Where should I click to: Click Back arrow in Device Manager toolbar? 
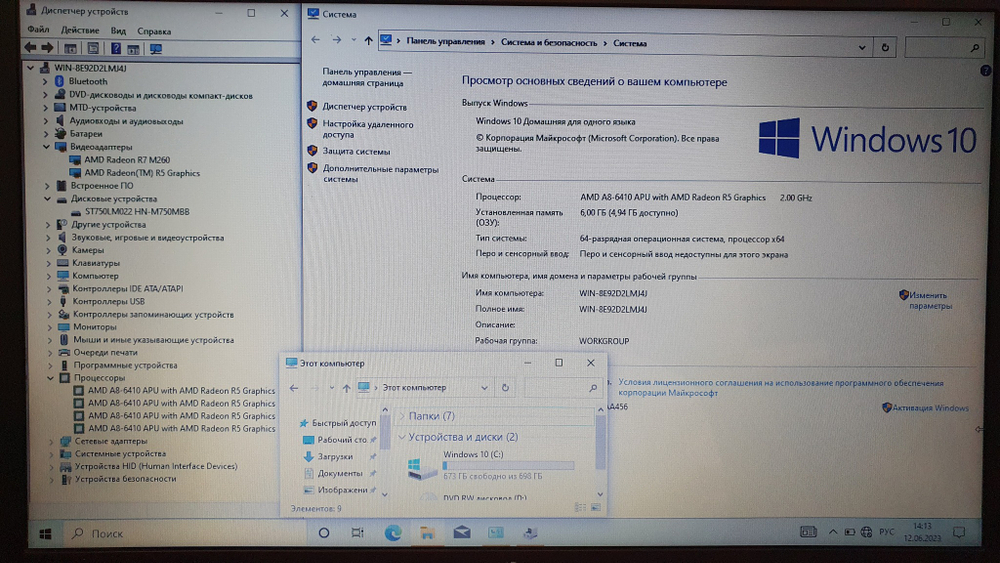30,48
